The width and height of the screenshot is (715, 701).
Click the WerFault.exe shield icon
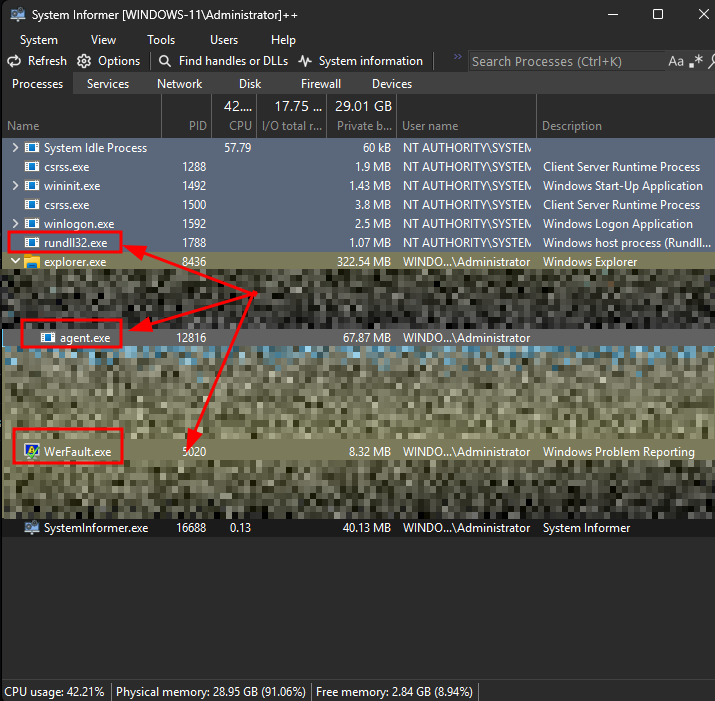click(x=32, y=452)
